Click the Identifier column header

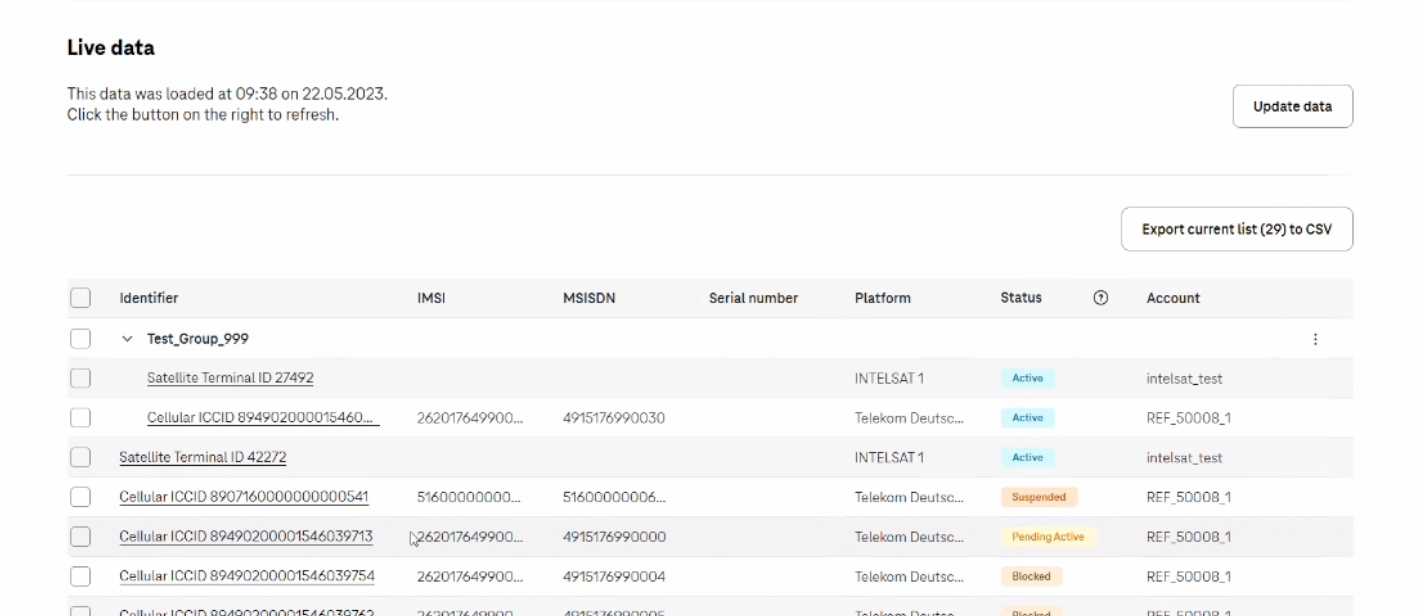(x=149, y=298)
